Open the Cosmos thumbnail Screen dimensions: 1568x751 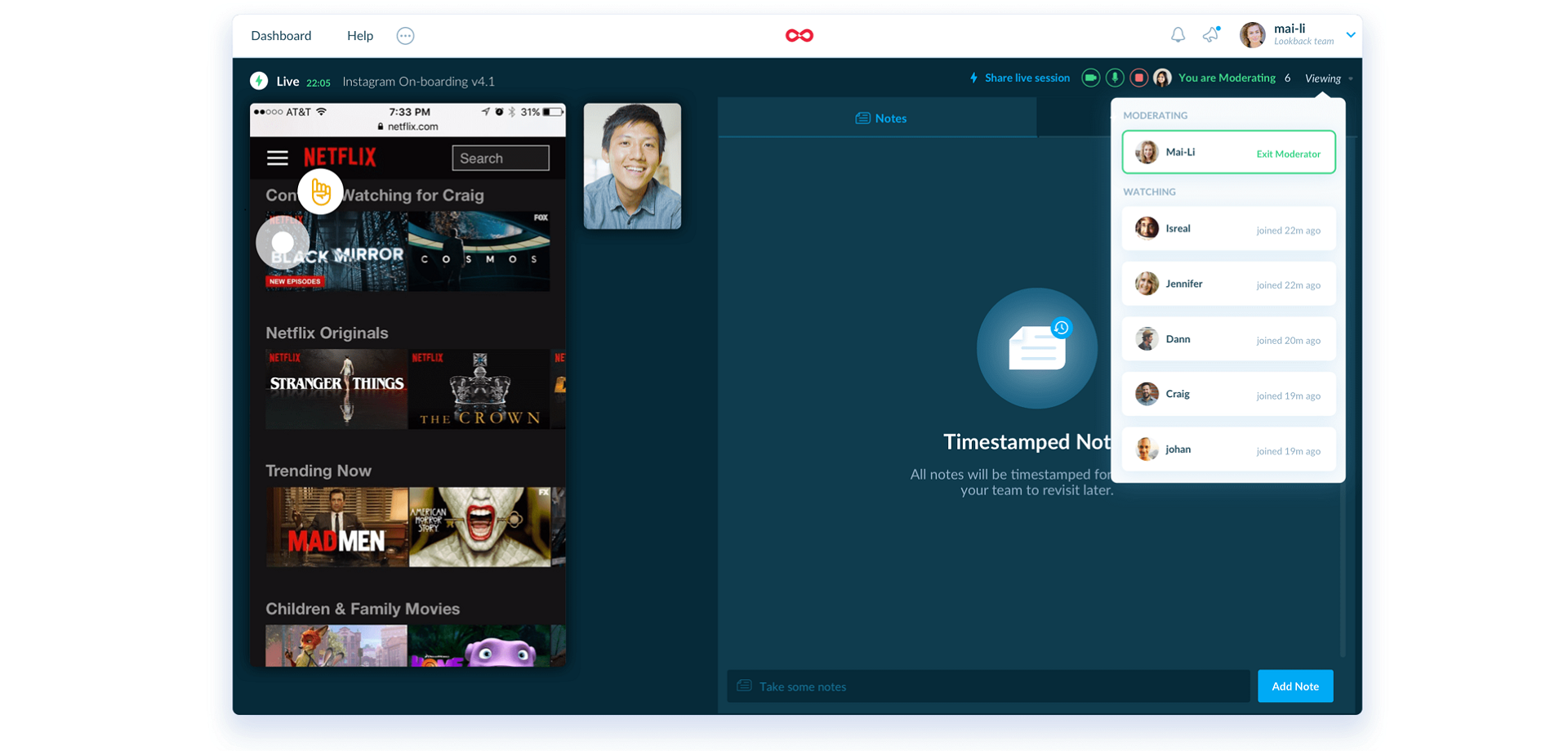click(x=479, y=252)
